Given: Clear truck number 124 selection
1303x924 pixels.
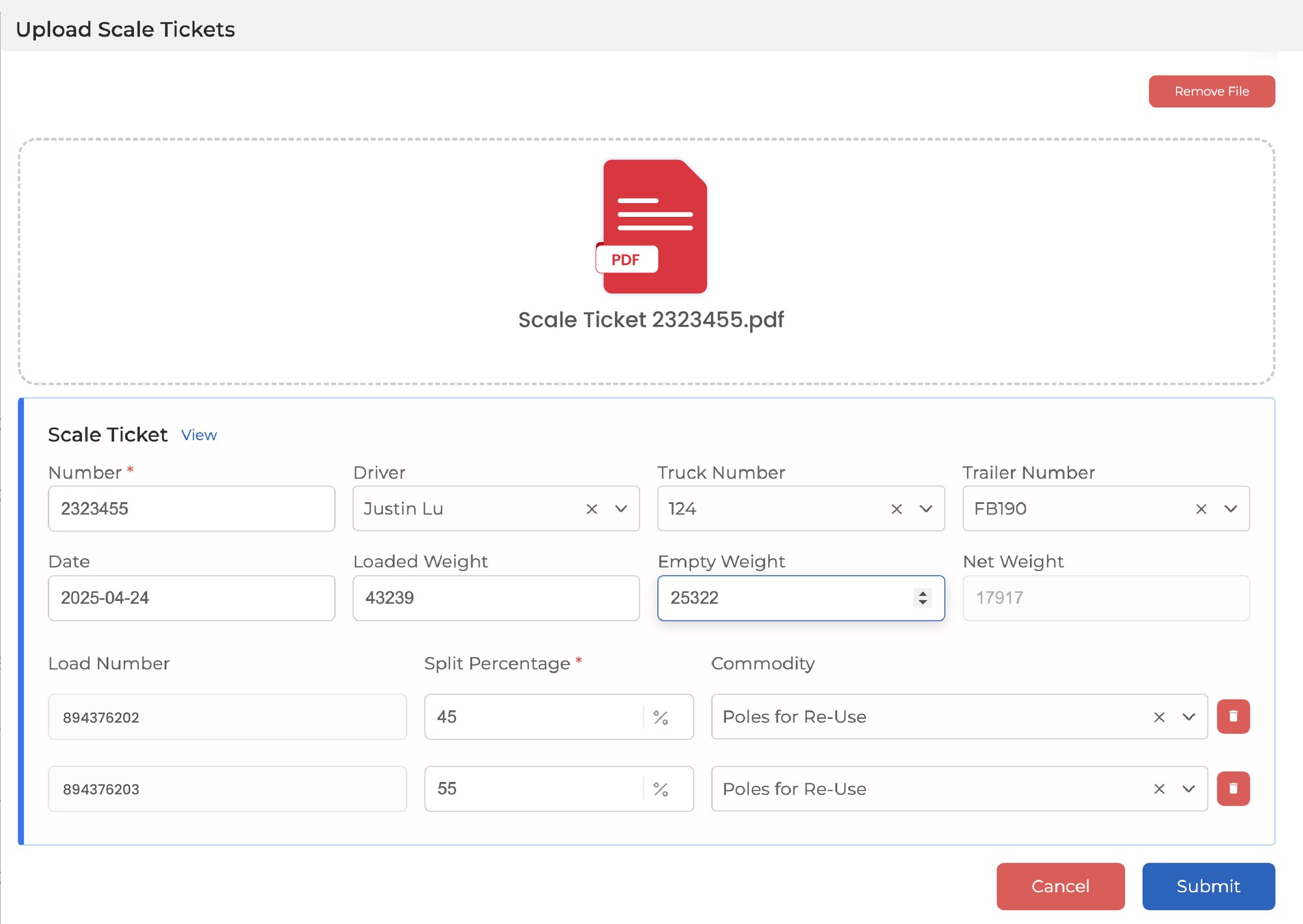Looking at the screenshot, I should (896, 509).
